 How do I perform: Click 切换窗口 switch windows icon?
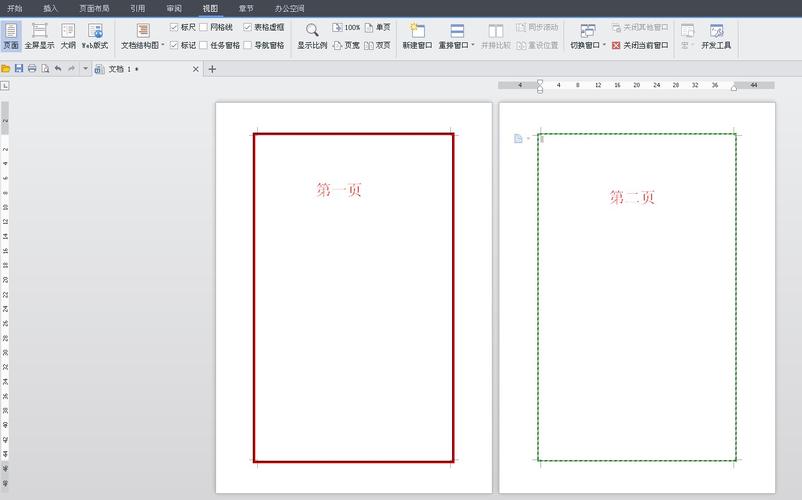(x=588, y=31)
